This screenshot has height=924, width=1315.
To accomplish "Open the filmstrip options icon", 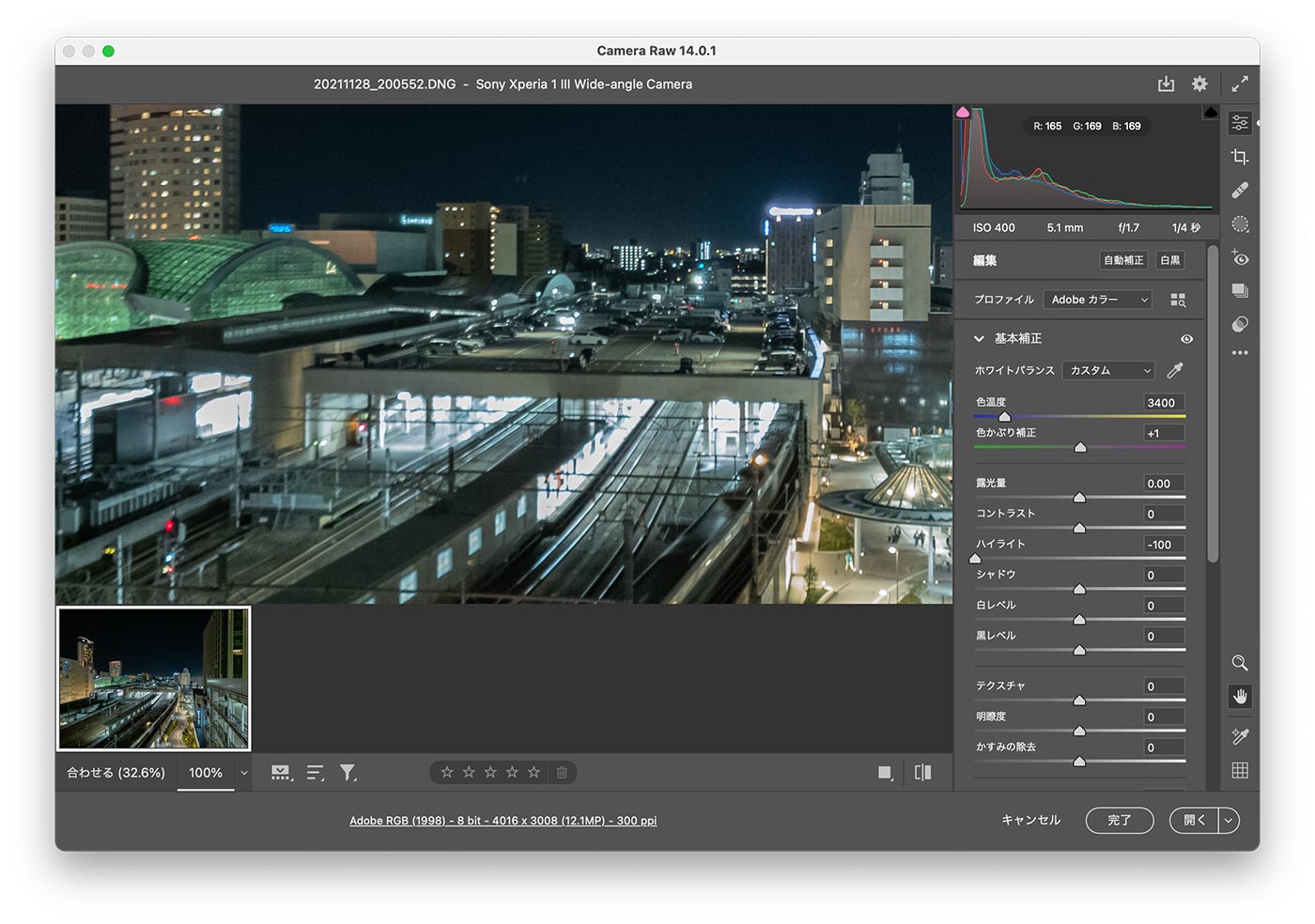I will 281,772.
